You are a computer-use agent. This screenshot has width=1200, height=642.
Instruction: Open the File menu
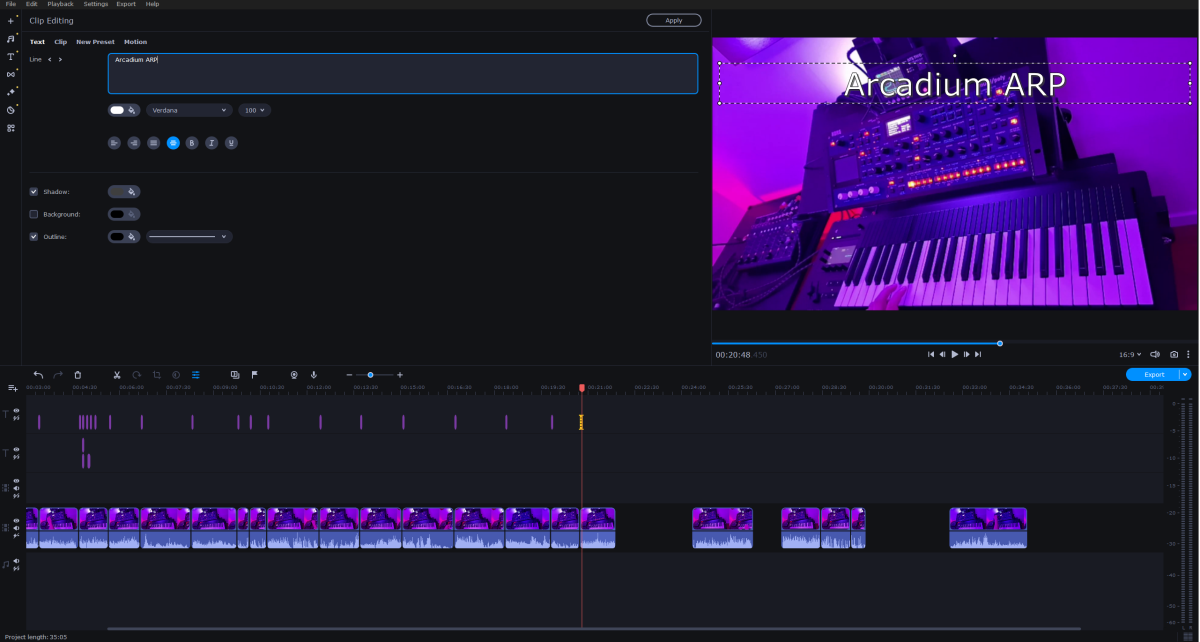(x=10, y=4)
